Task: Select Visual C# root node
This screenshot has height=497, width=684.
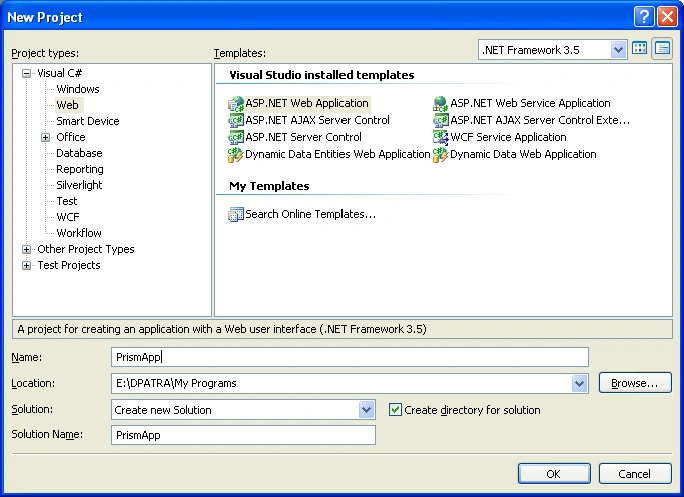Action: pyautogui.click(x=59, y=73)
